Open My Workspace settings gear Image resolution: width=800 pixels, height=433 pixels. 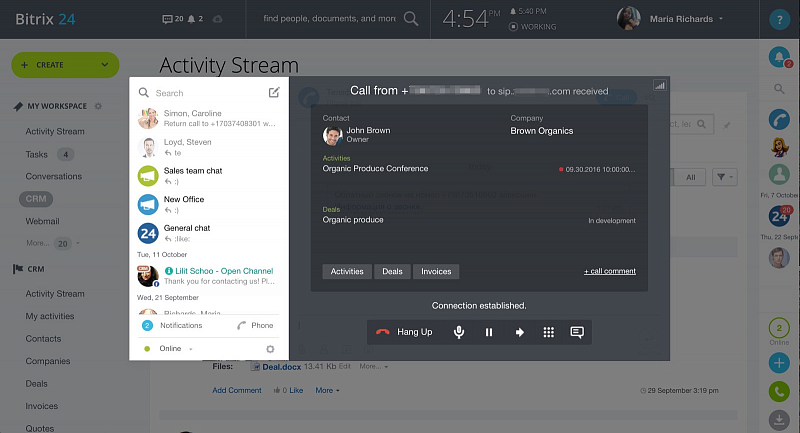pos(98,106)
